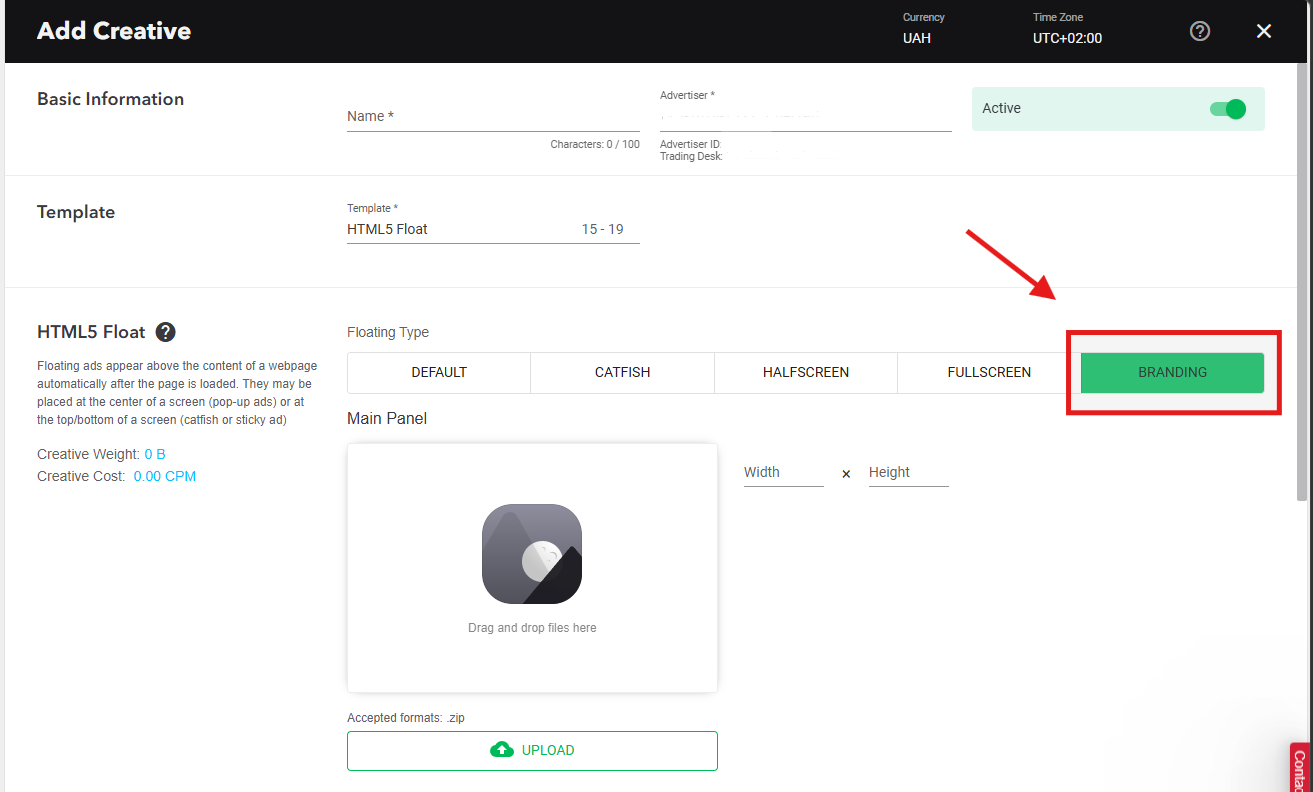The width and height of the screenshot is (1313, 792).
Task: Select the DEFAULT floating type
Action: click(439, 372)
